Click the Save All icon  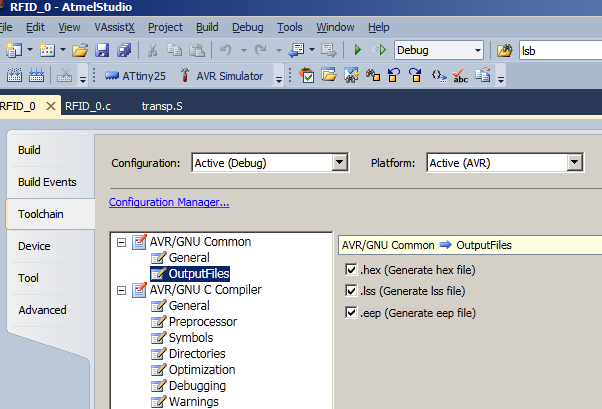[x=124, y=50]
